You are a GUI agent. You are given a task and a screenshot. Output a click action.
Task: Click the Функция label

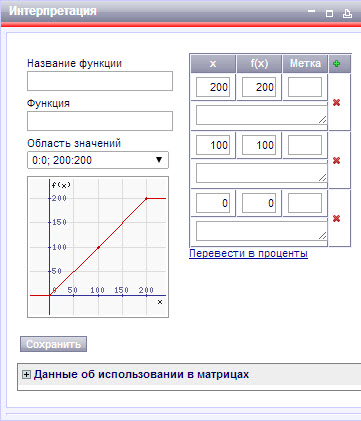coord(48,103)
